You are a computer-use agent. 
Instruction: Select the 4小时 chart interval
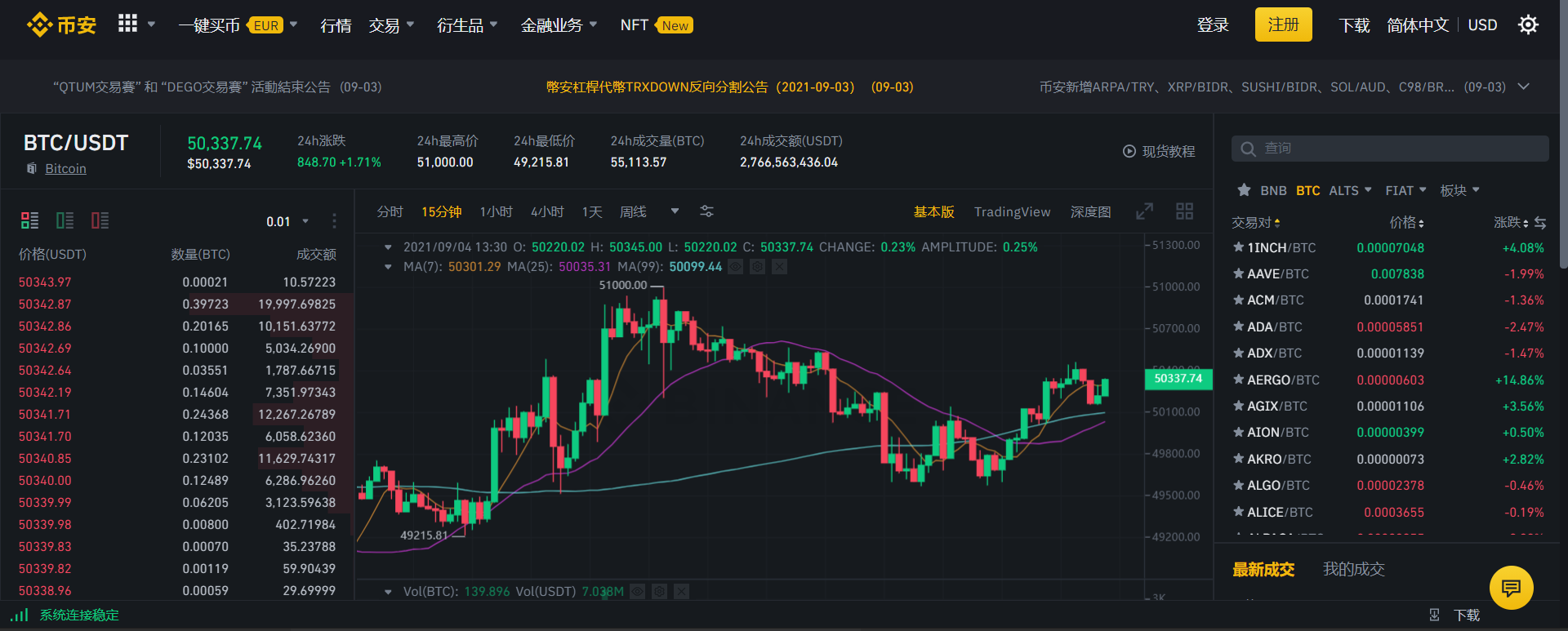coord(547,211)
